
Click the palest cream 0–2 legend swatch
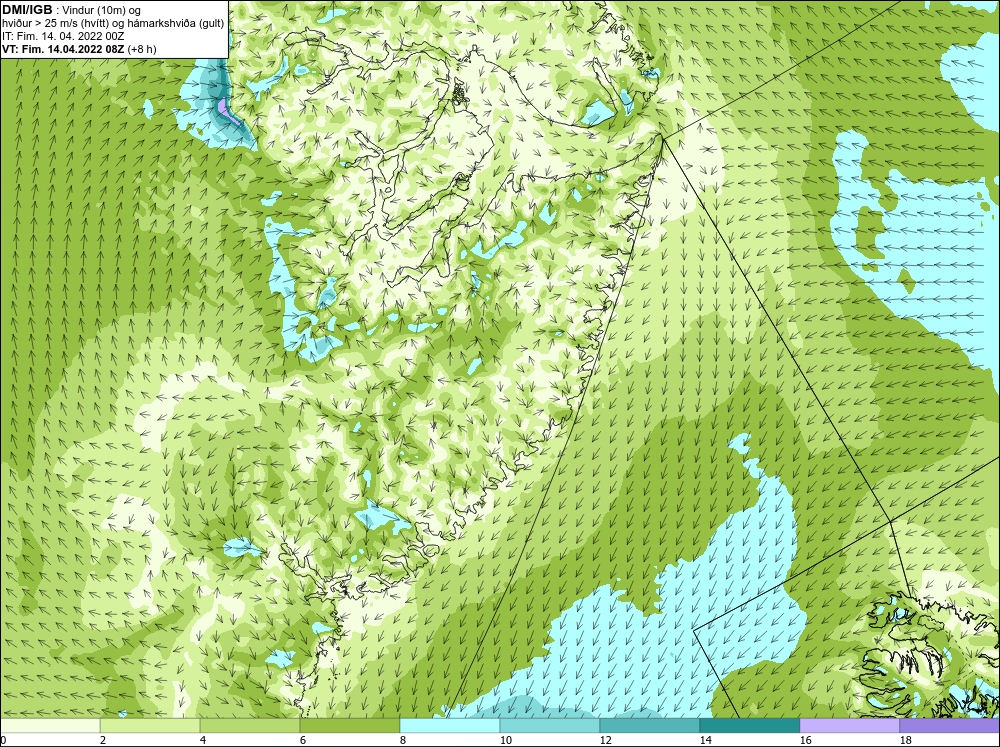(50, 726)
